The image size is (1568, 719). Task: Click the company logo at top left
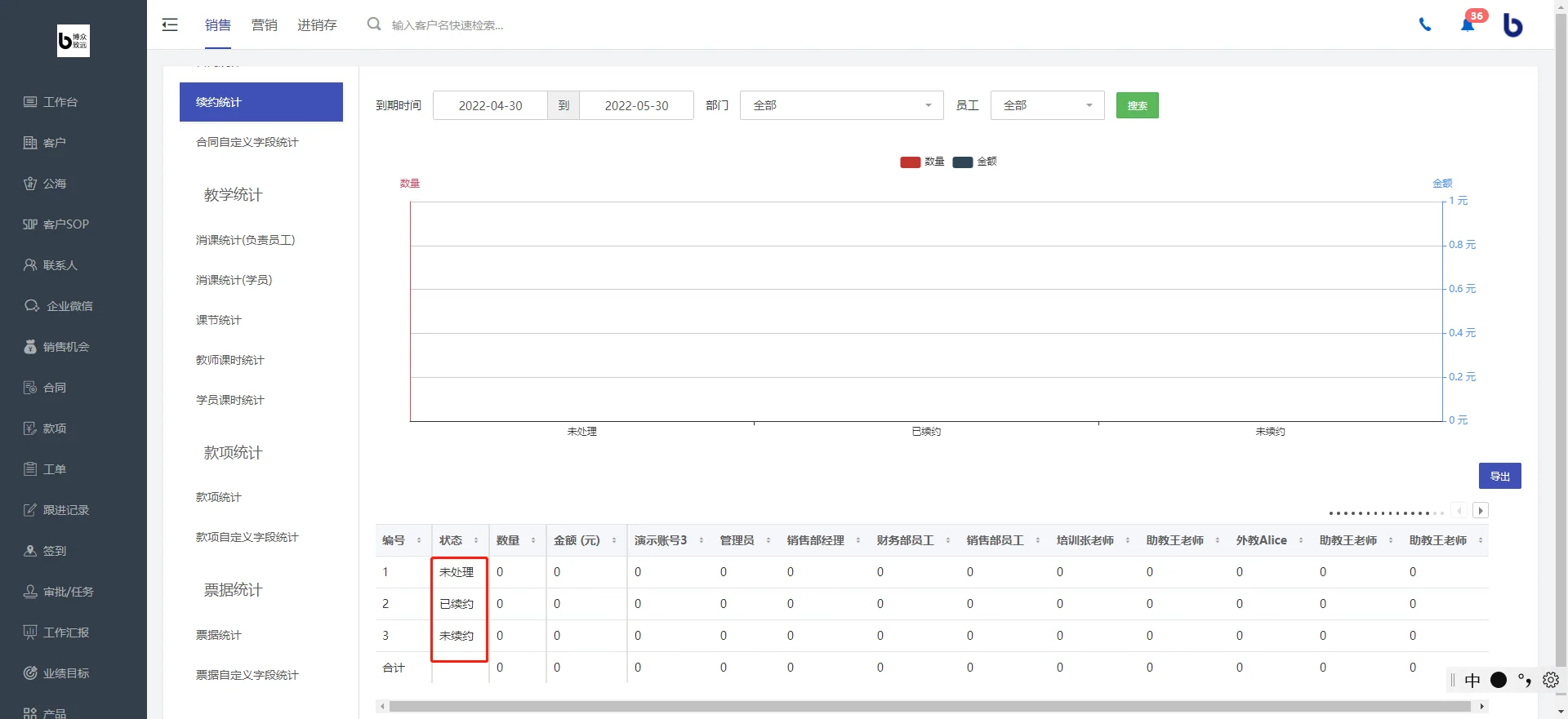pyautogui.click(x=73, y=41)
